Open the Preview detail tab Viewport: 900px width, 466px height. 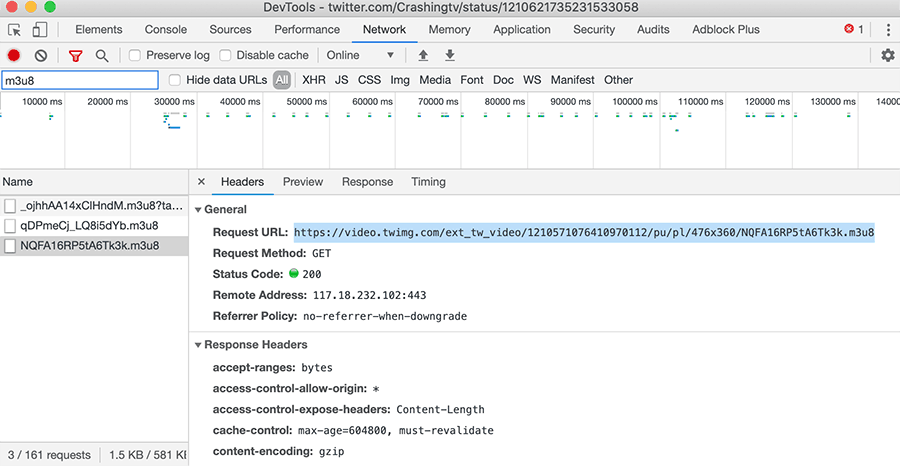point(303,182)
